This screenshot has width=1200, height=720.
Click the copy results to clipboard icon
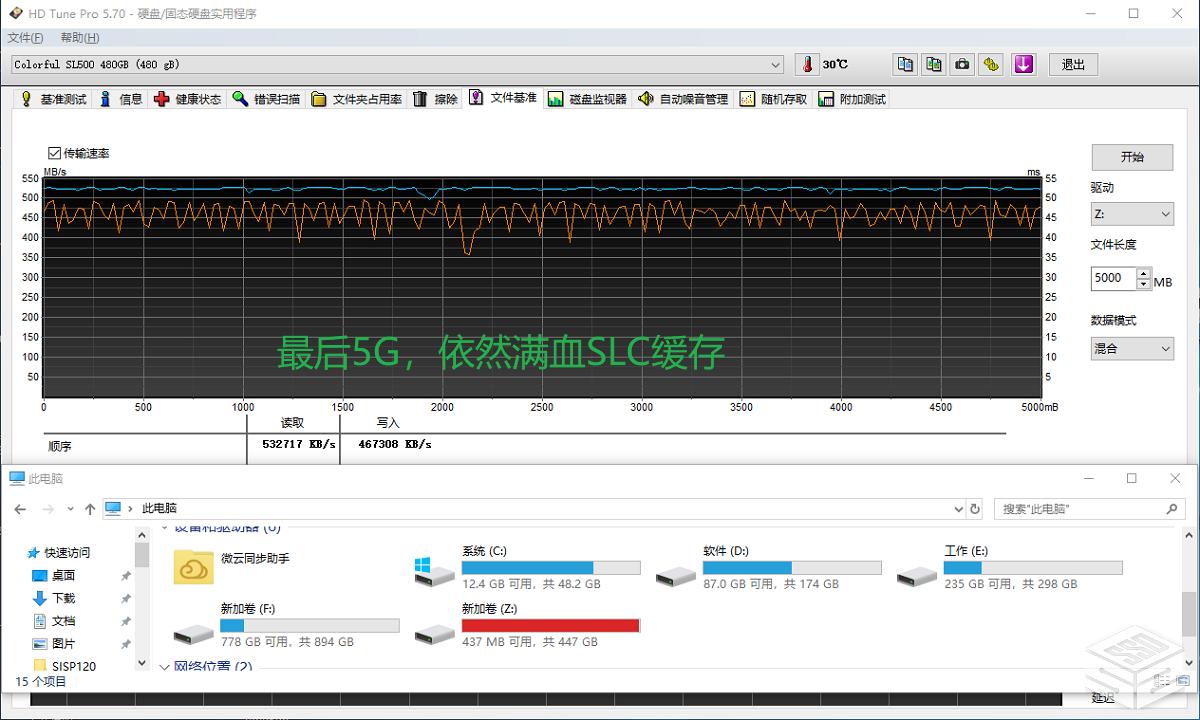click(x=905, y=64)
